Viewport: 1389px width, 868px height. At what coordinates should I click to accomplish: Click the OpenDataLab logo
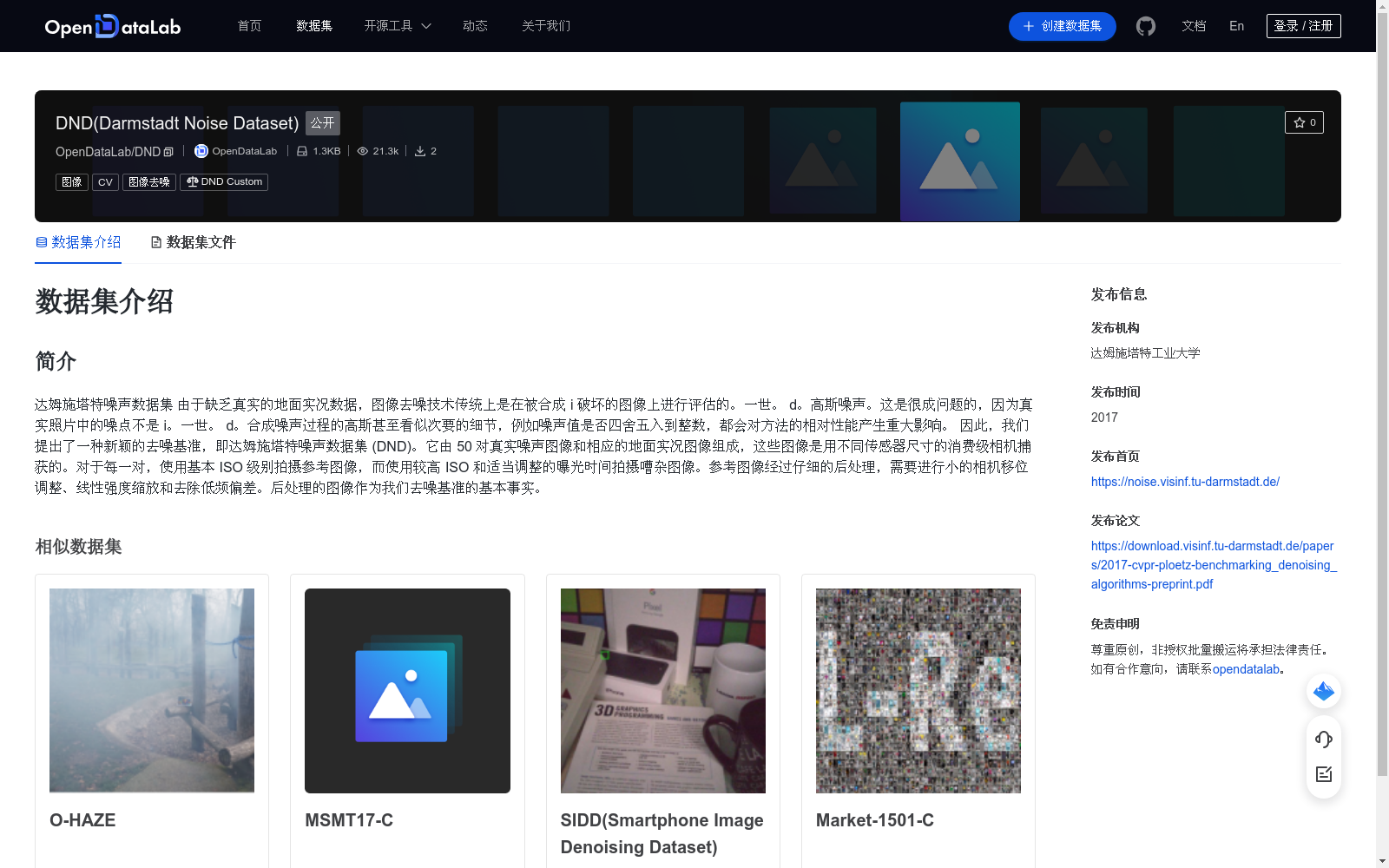[113, 26]
